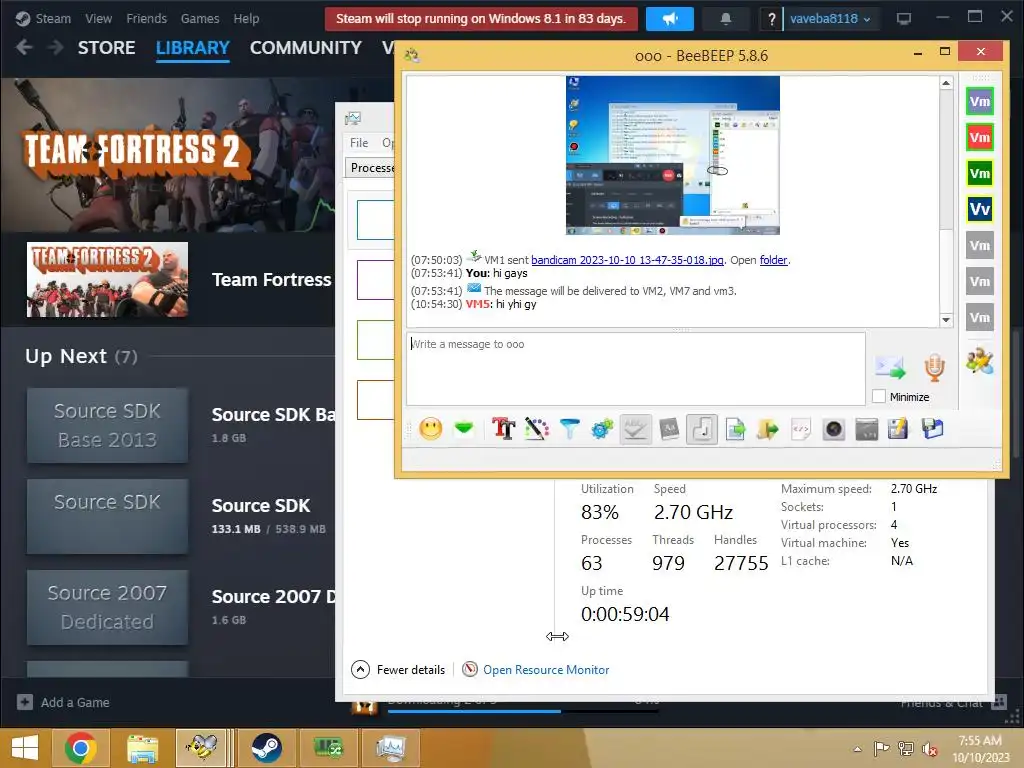Select Source SDK Base 2013 tile
Image resolution: width=1024 pixels, height=768 pixels.
(107, 425)
